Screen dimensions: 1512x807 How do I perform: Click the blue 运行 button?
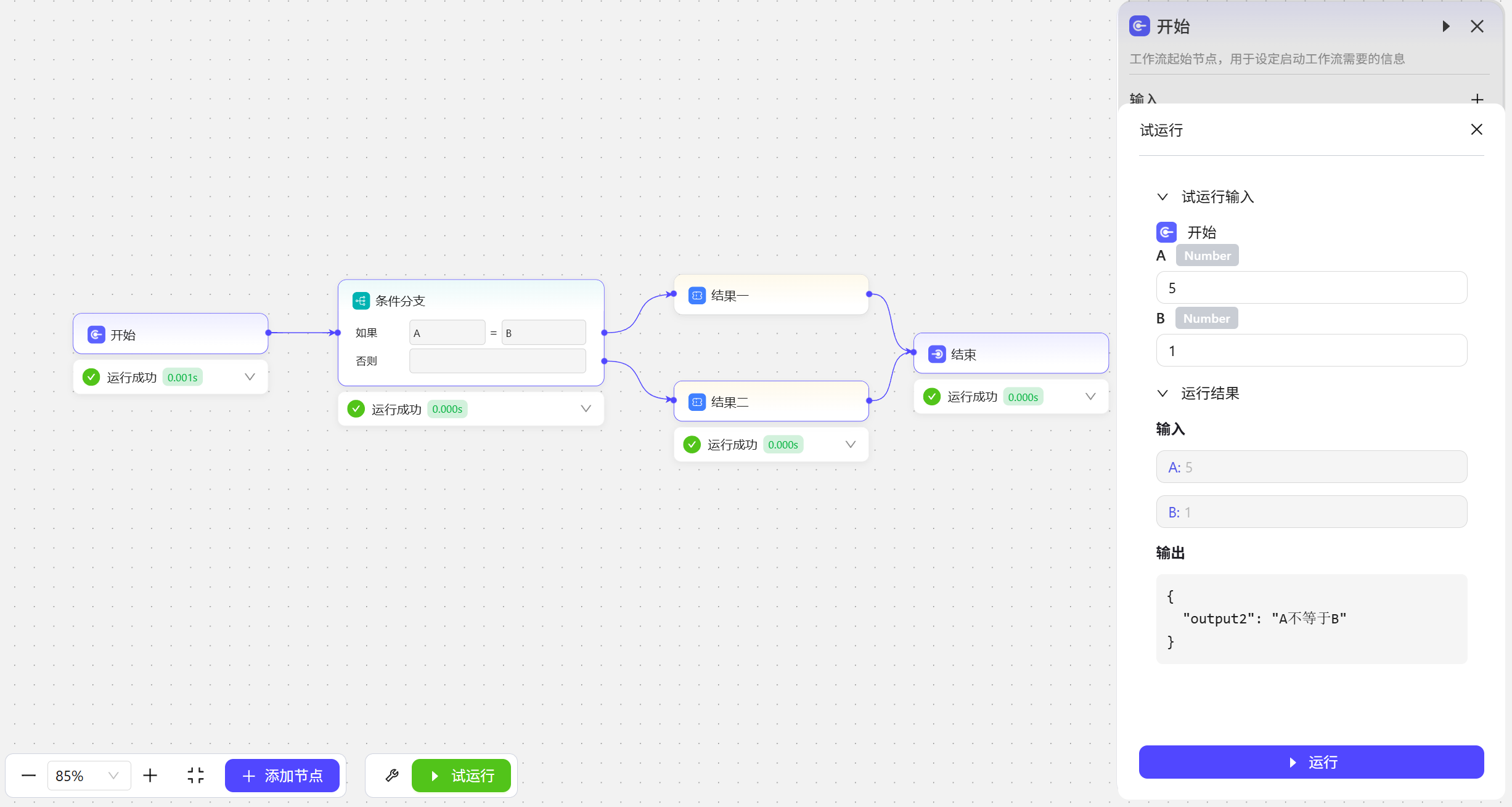pos(1311,762)
